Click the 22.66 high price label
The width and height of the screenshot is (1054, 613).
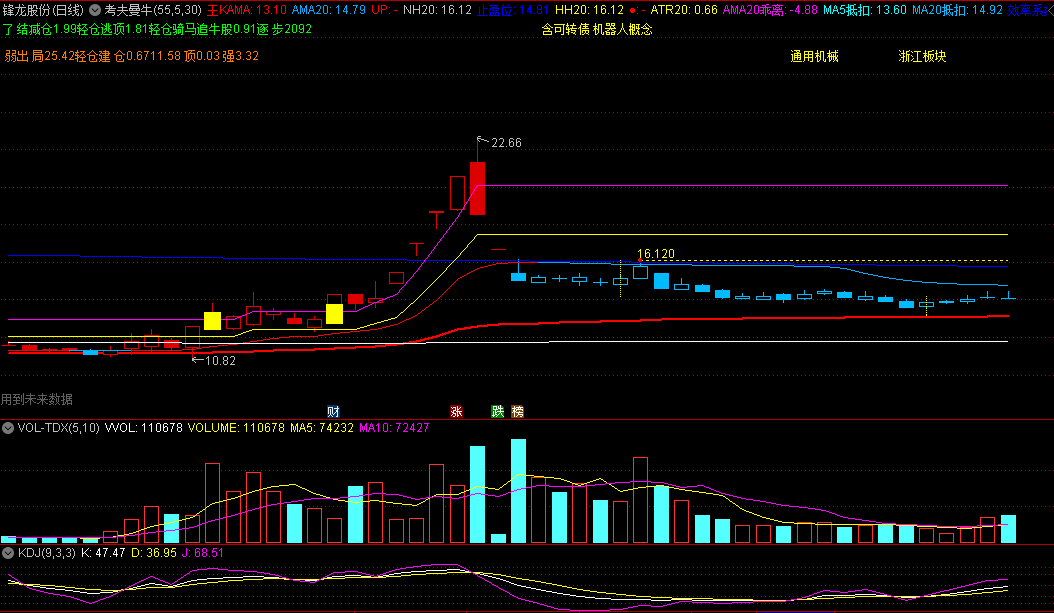click(x=506, y=142)
